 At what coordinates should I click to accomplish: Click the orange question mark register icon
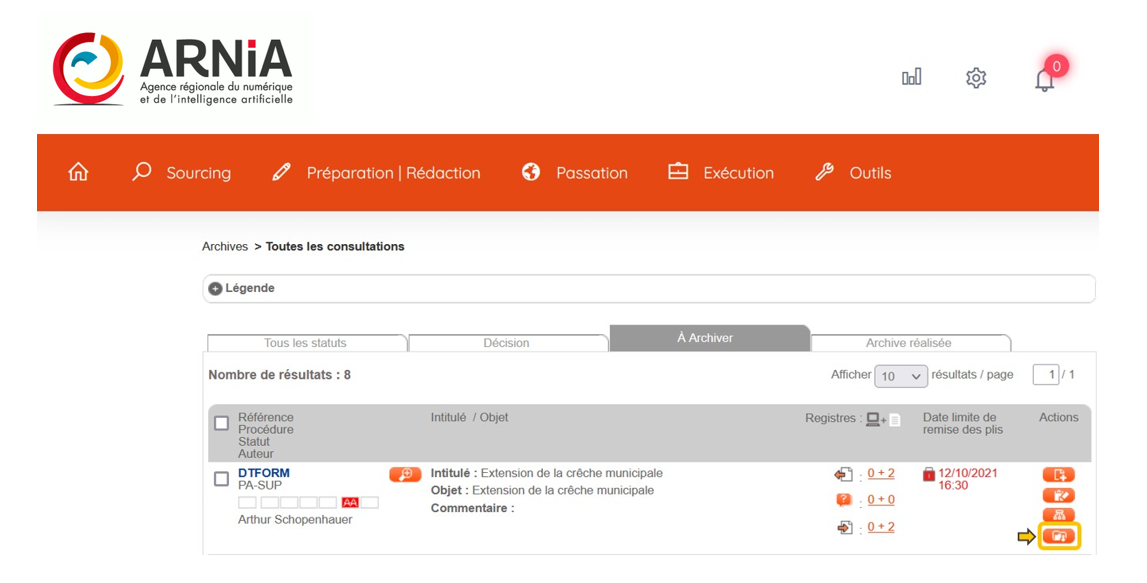[844, 500]
